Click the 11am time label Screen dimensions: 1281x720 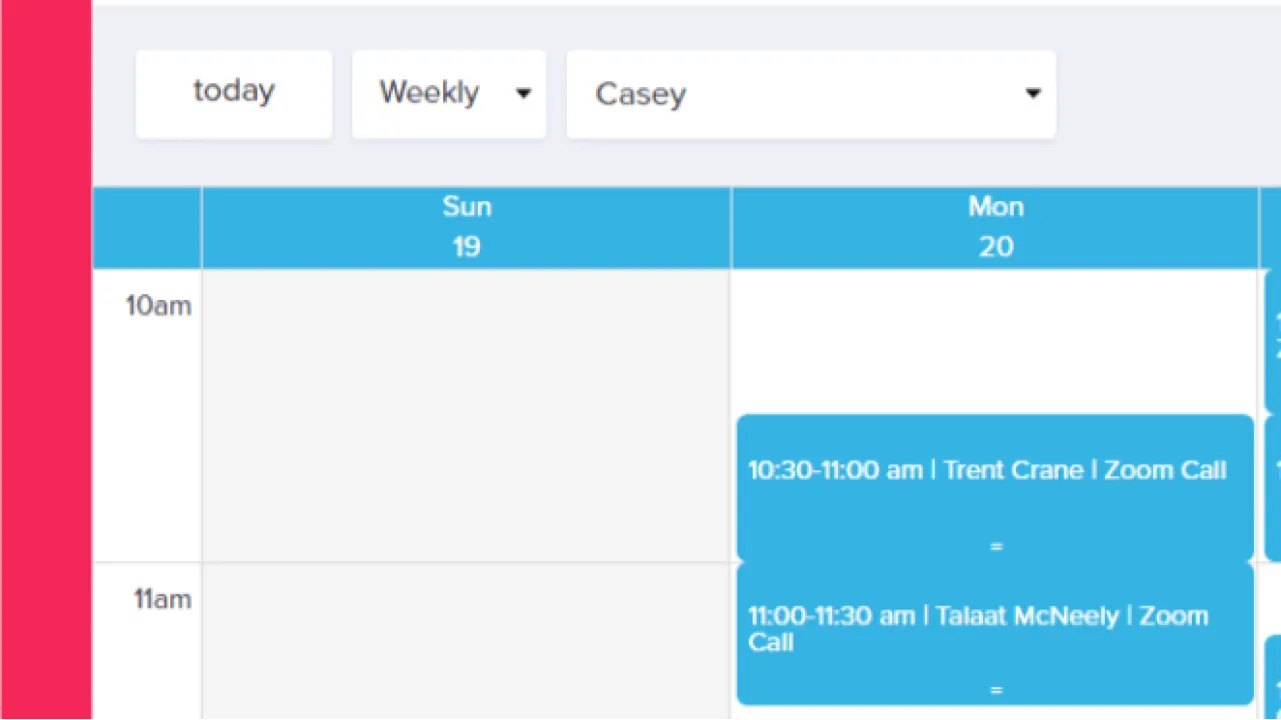pos(162,600)
